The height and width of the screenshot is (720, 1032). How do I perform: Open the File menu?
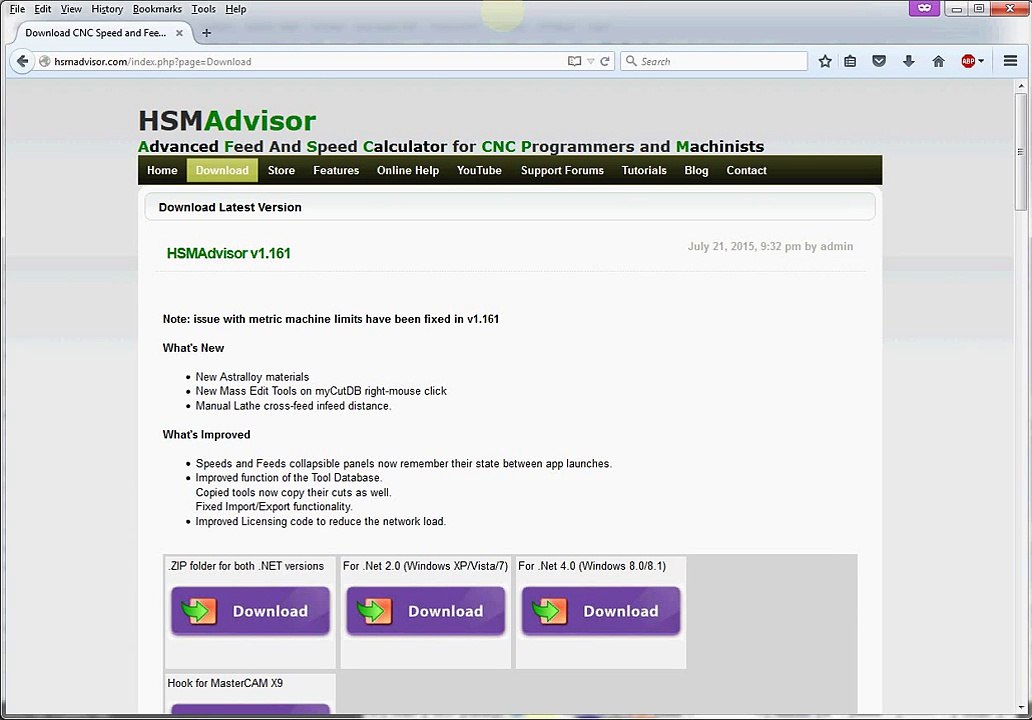(17, 9)
